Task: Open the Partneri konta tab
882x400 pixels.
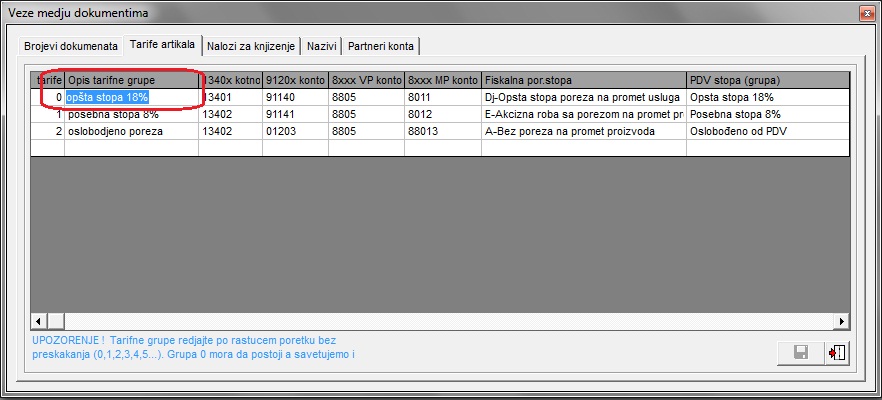Action: click(x=383, y=46)
